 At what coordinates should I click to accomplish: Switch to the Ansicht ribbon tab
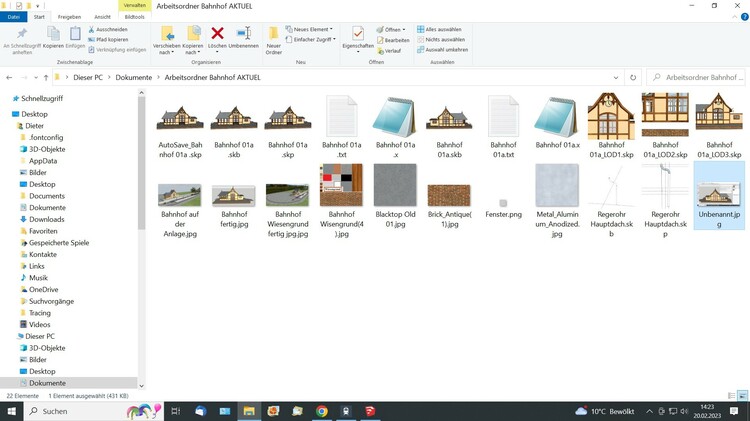102,17
